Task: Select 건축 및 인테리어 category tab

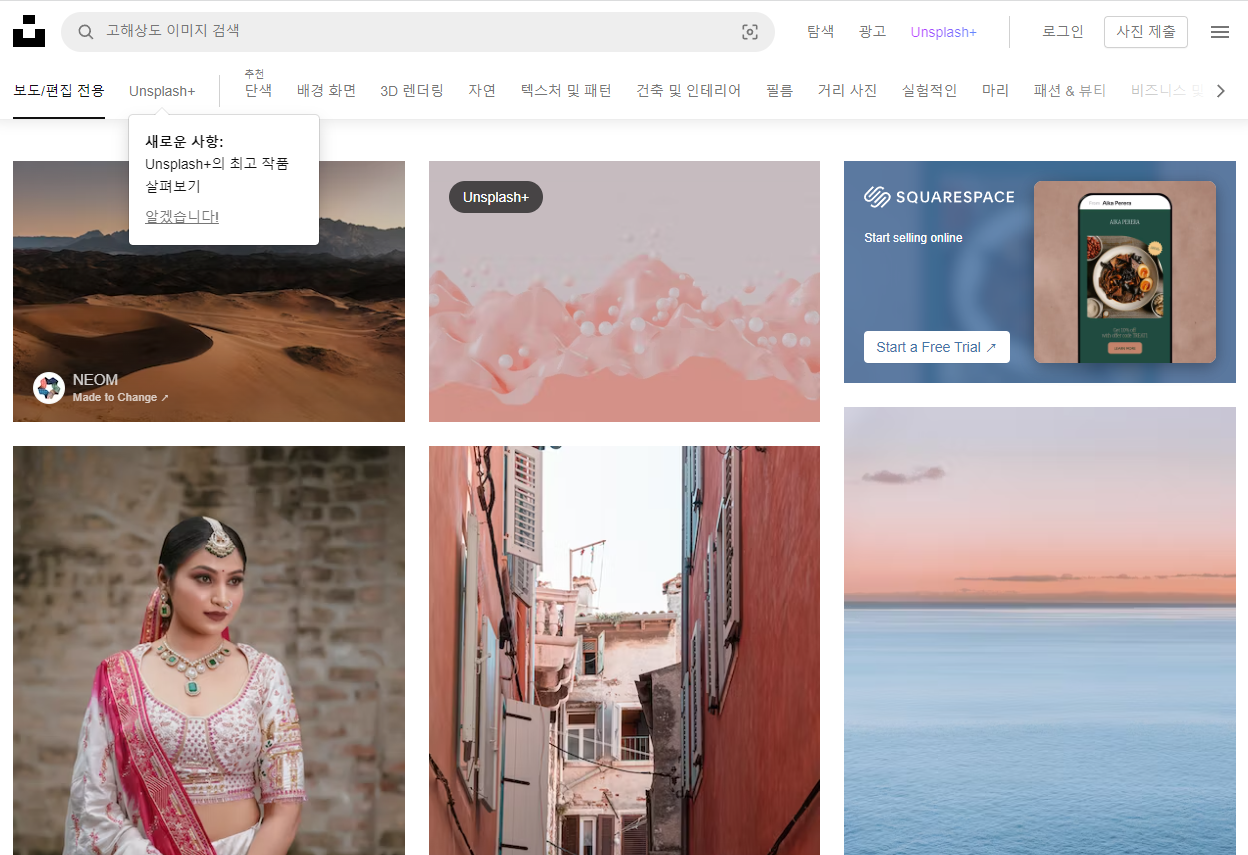Action: pyautogui.click(x=688, y=91)
